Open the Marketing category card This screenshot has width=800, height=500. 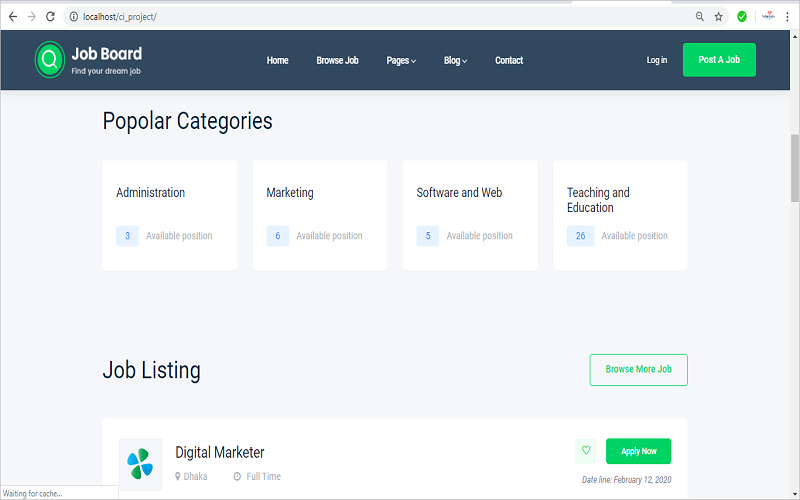click(x=320, y=215)
